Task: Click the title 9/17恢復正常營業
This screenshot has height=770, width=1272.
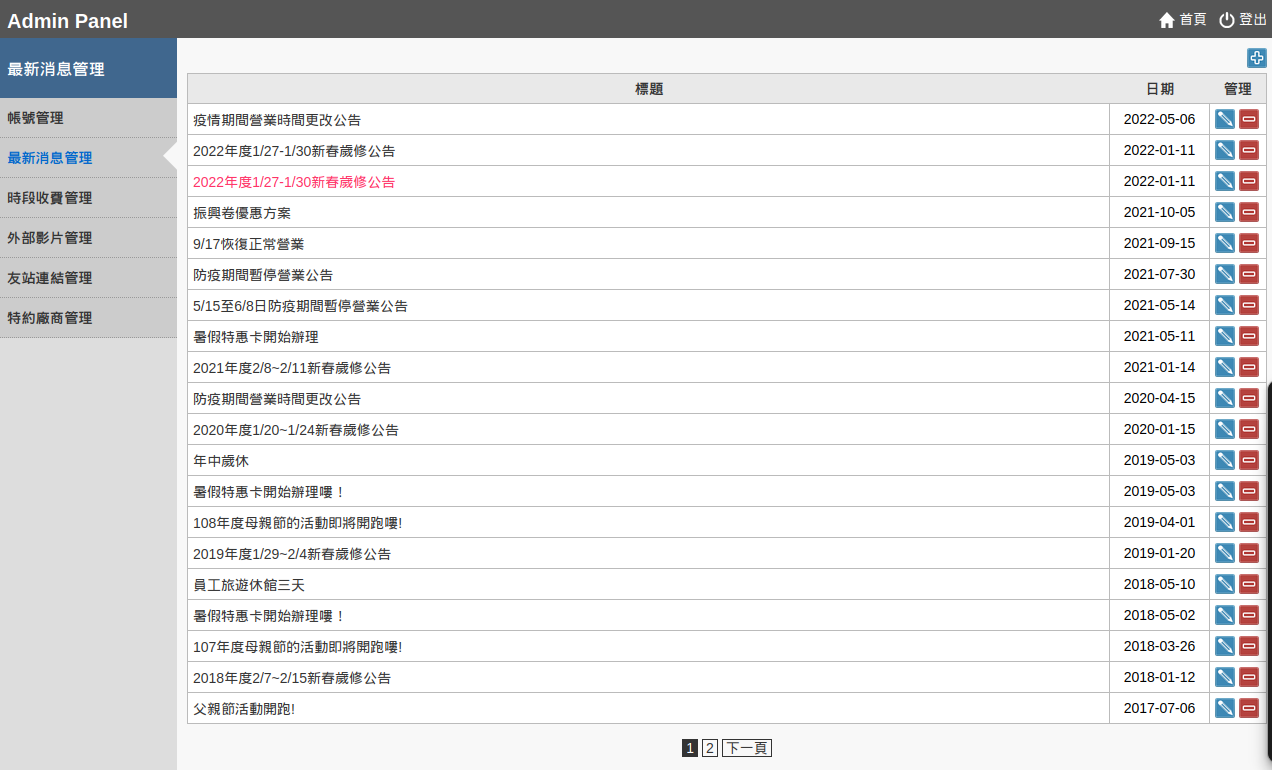Action: [x=249, y=244]
